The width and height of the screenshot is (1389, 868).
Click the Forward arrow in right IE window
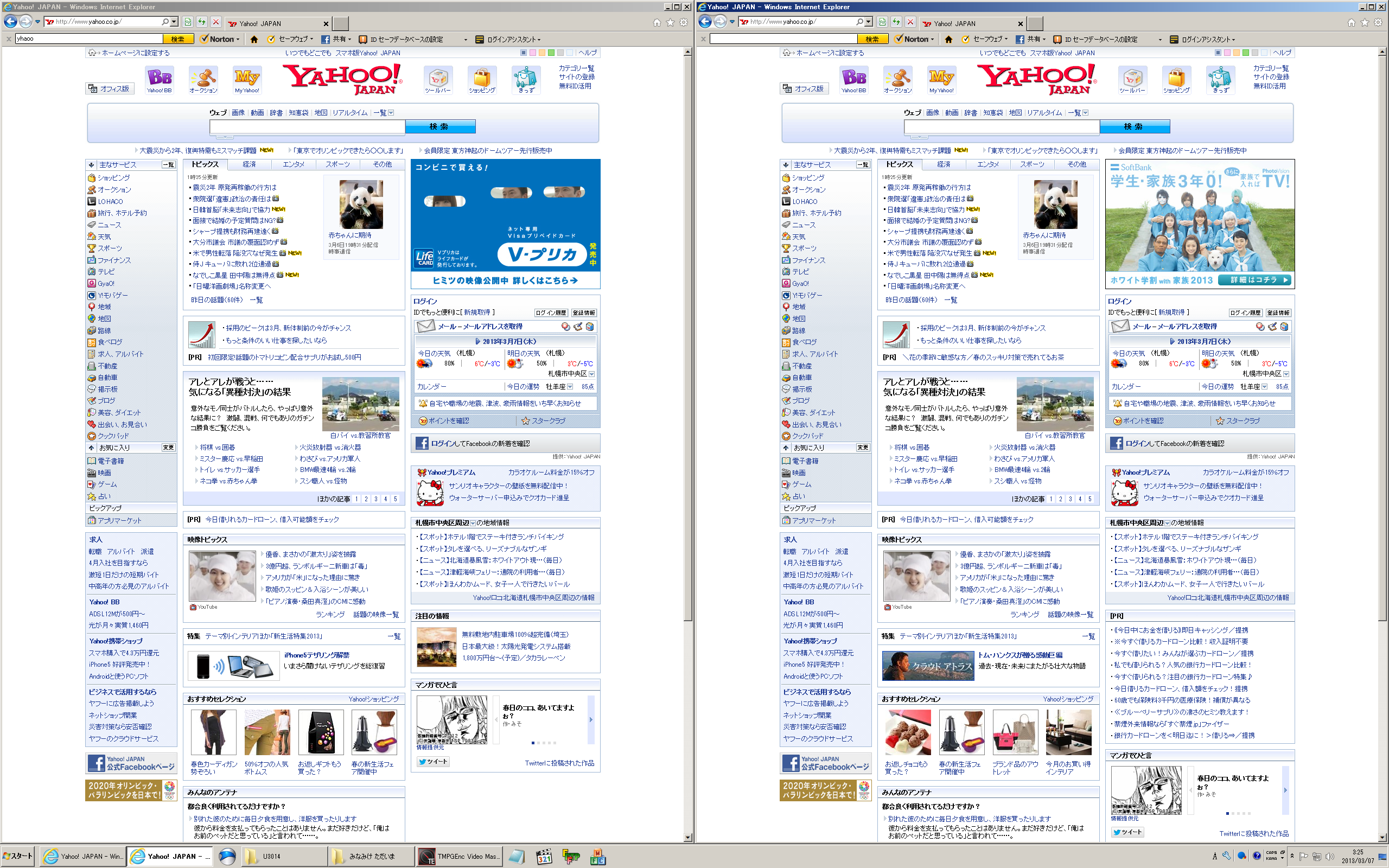[721, 22]
